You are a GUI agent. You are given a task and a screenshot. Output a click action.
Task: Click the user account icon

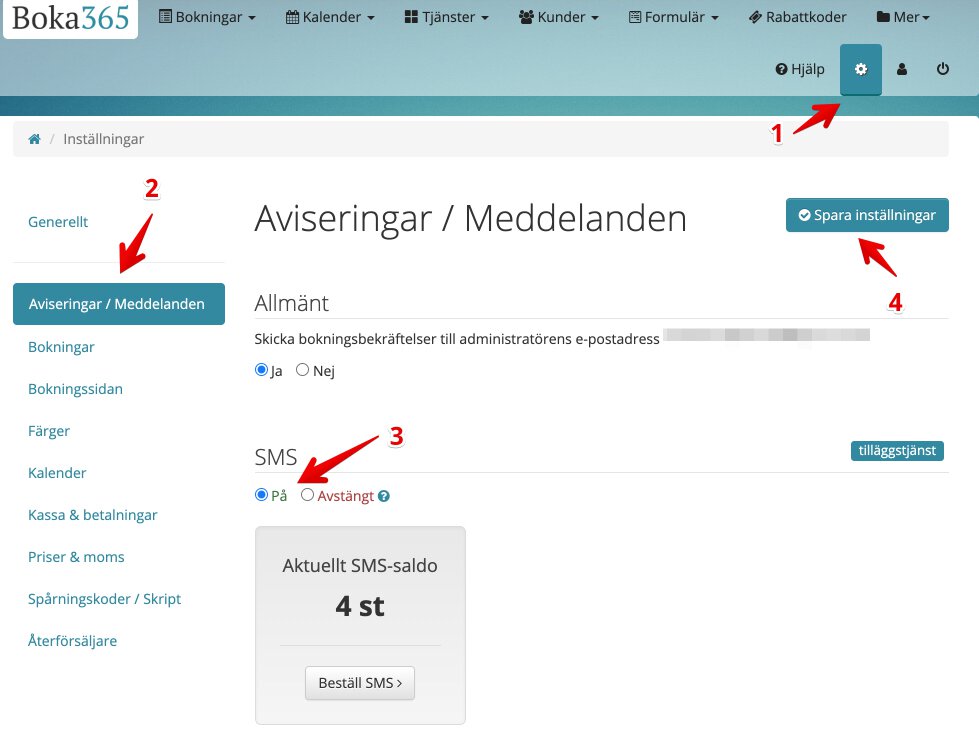click(901, 69)
